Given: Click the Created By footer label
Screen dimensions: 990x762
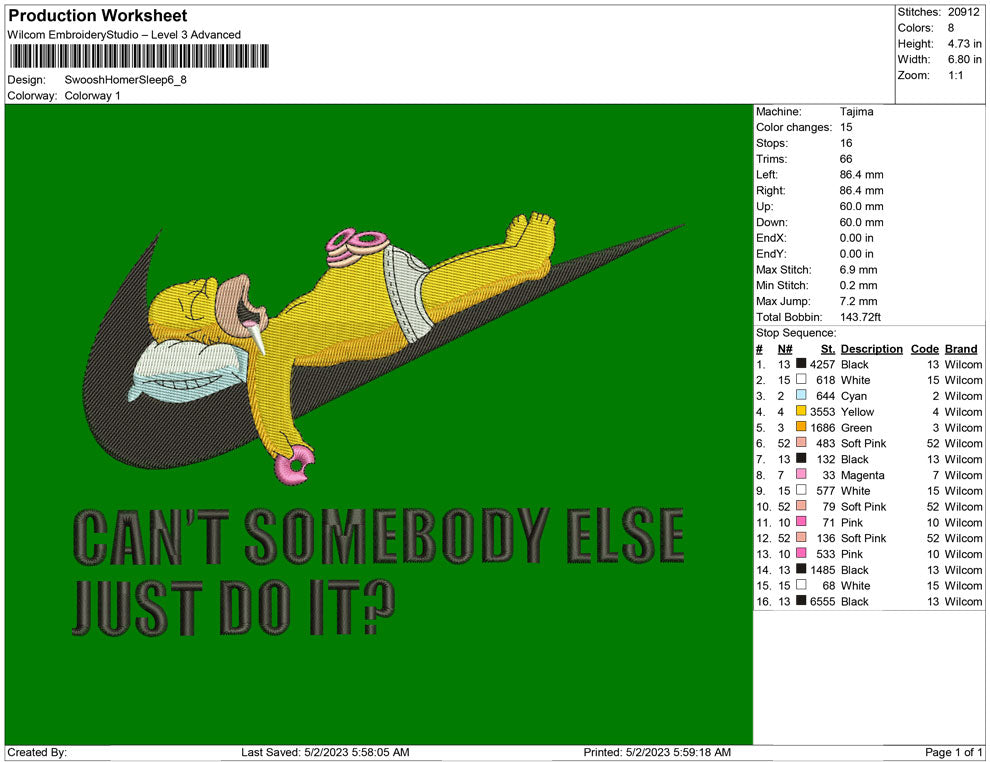Looking at the screenshot, I should pos(37,753).
